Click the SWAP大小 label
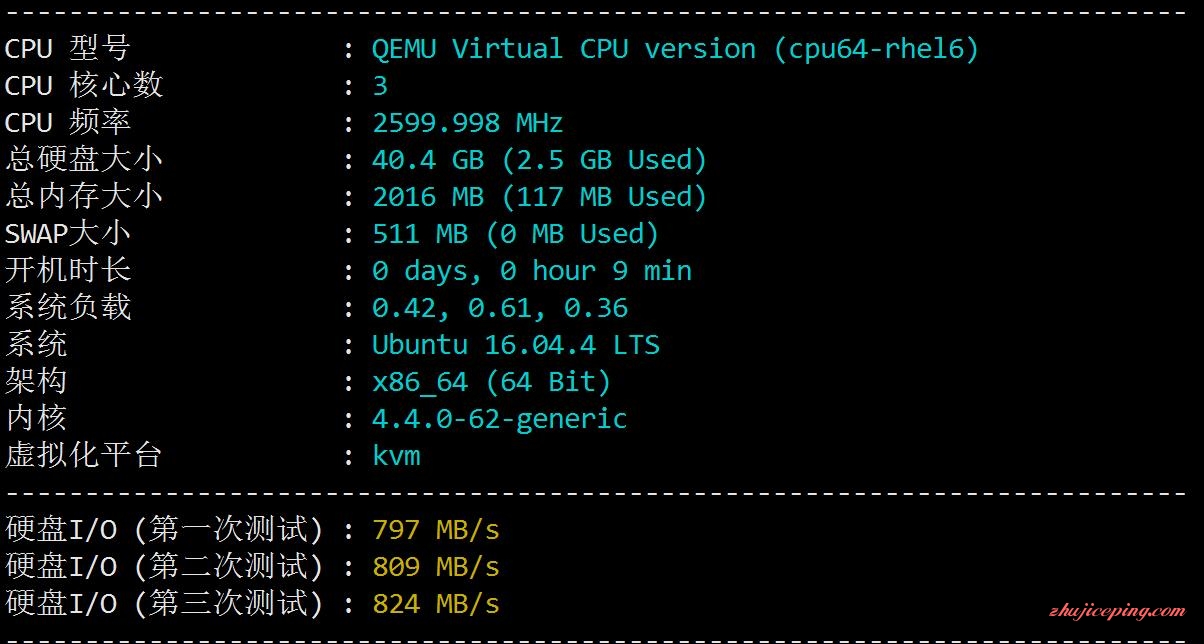The width and height of the screenshot is (1204, 644). pyautogui.click(x=67, y=234)
